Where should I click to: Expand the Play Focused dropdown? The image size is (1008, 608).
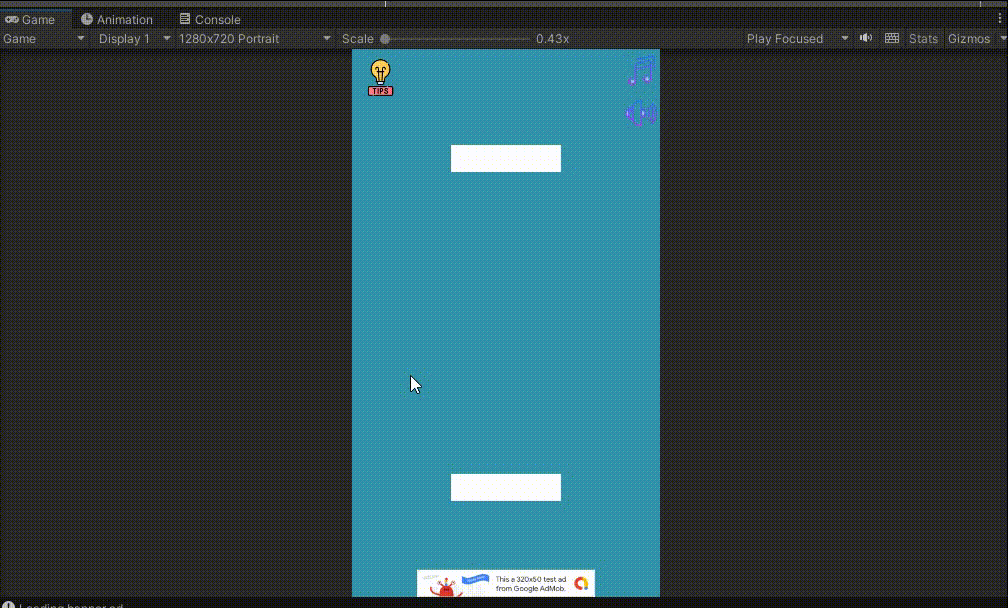coord(795,38)
